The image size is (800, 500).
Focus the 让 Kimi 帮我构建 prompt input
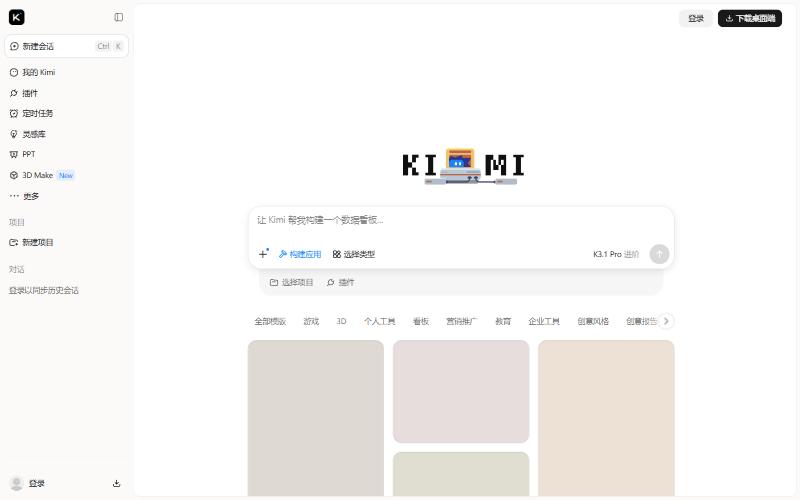[x=461, y=220]
